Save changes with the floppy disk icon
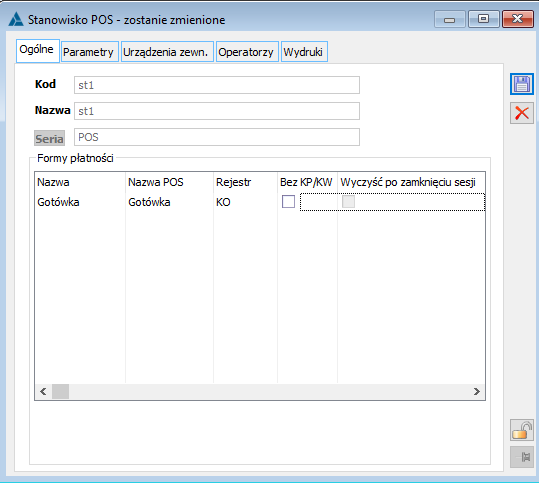The width and height of the screenshot is (539, 483). (x=521, y=84)
